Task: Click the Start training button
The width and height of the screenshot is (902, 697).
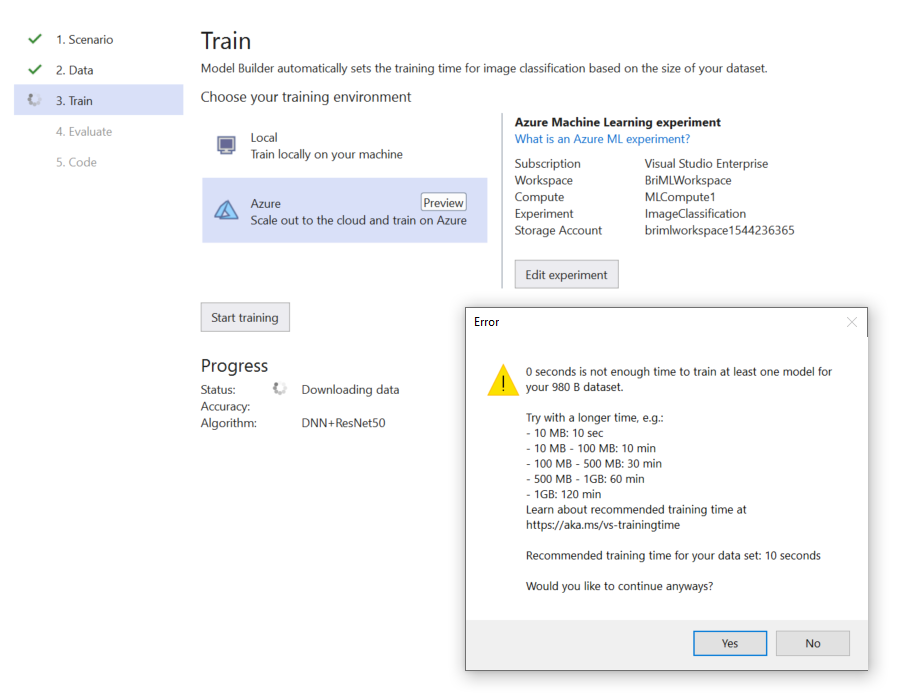Action: click(x=244, y=317)
